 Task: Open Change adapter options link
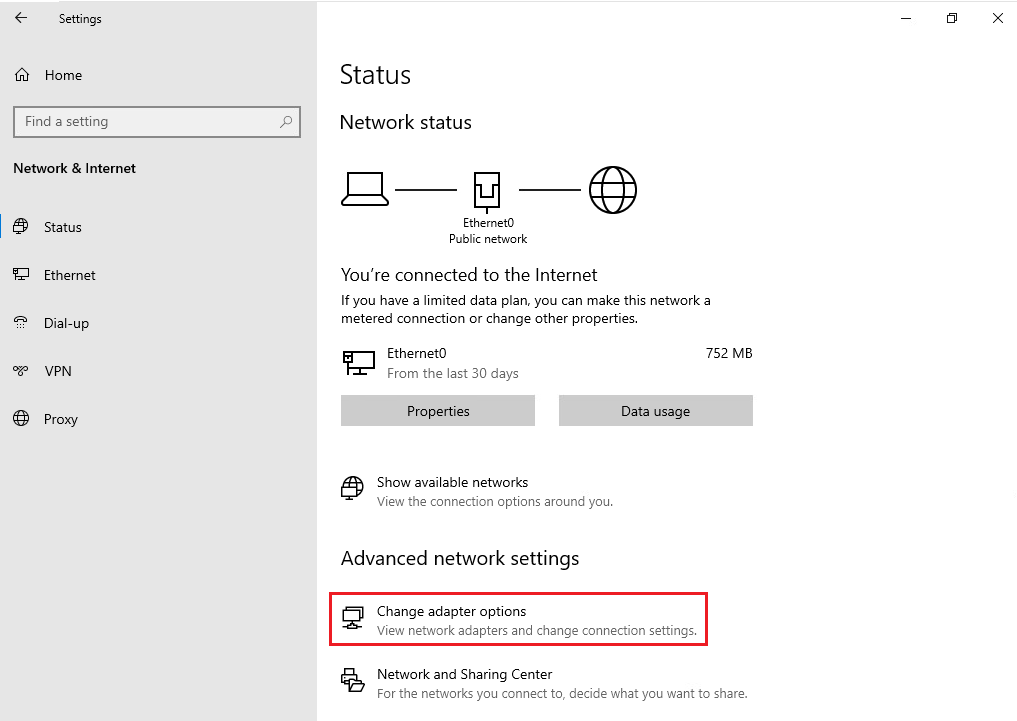[451, 611]
